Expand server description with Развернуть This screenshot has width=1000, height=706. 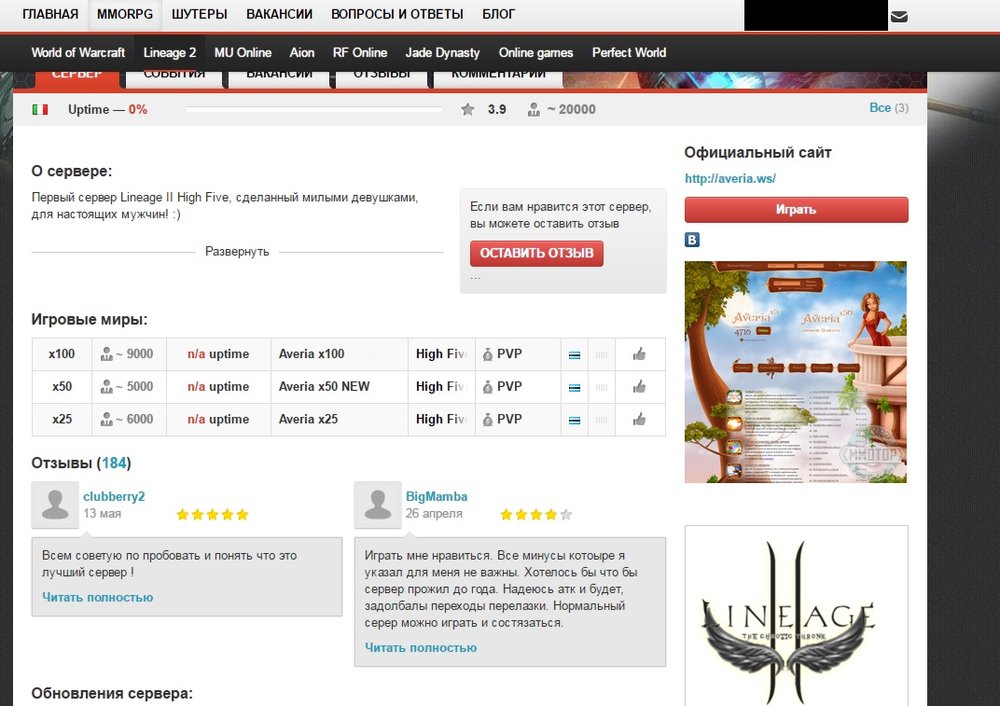click(x=237, y=252)
